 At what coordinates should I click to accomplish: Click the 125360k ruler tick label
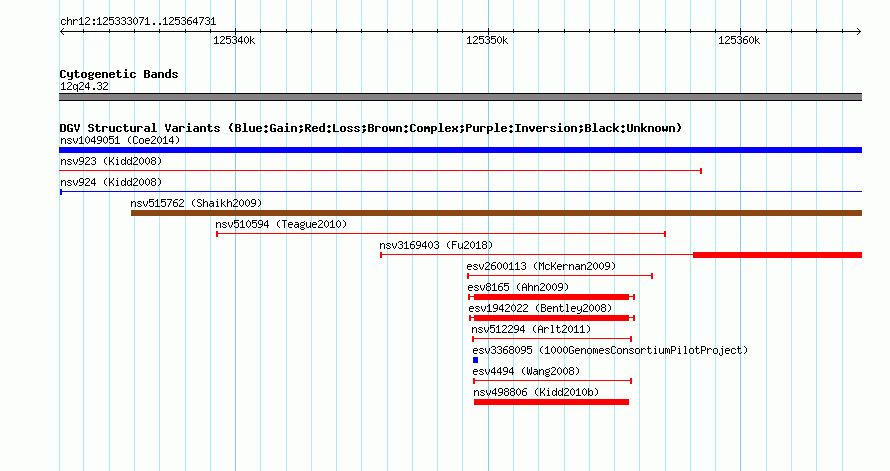(x=739, y=40)
